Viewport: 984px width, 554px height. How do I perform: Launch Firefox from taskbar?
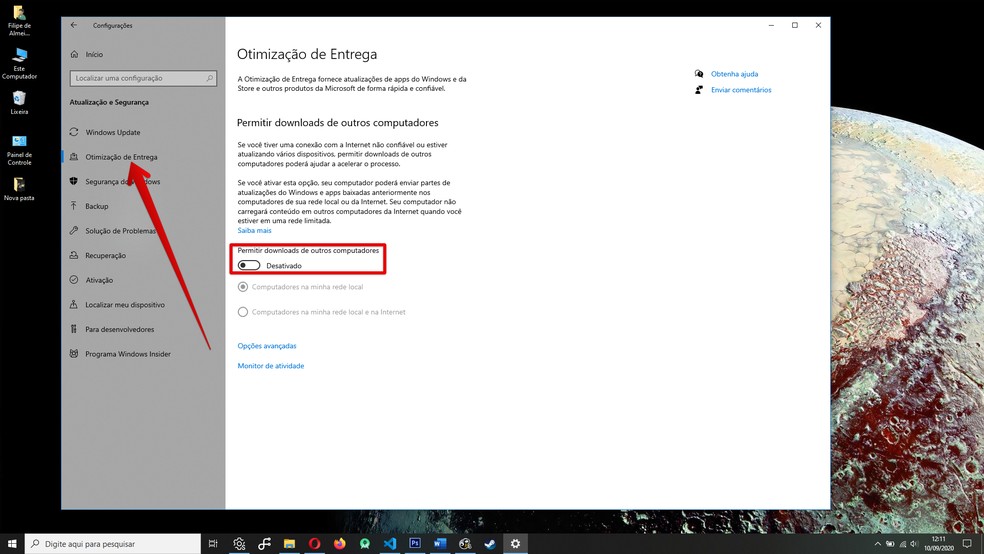tap(340, 543)
